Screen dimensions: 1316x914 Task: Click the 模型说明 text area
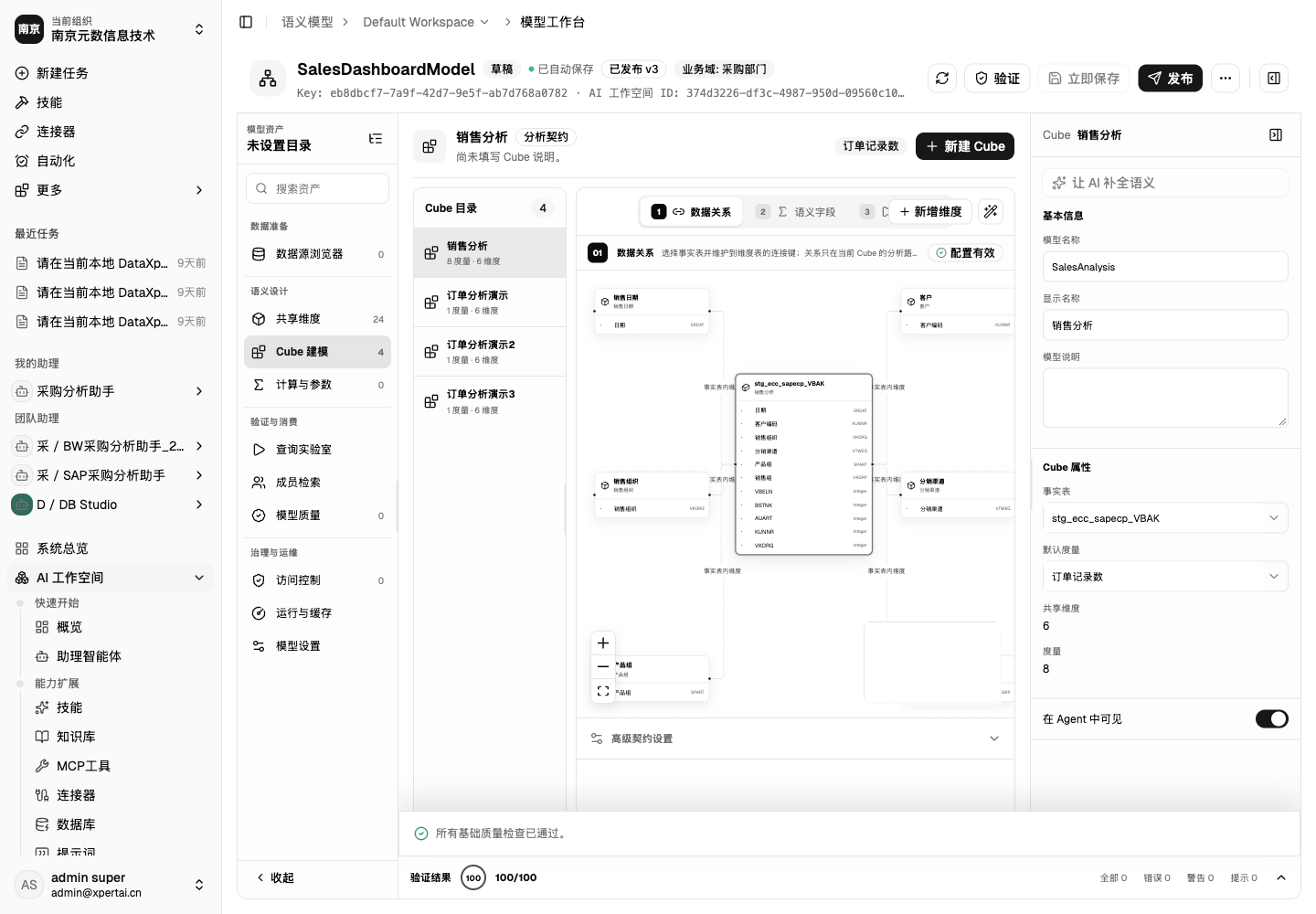click(x=1165, y=398)
